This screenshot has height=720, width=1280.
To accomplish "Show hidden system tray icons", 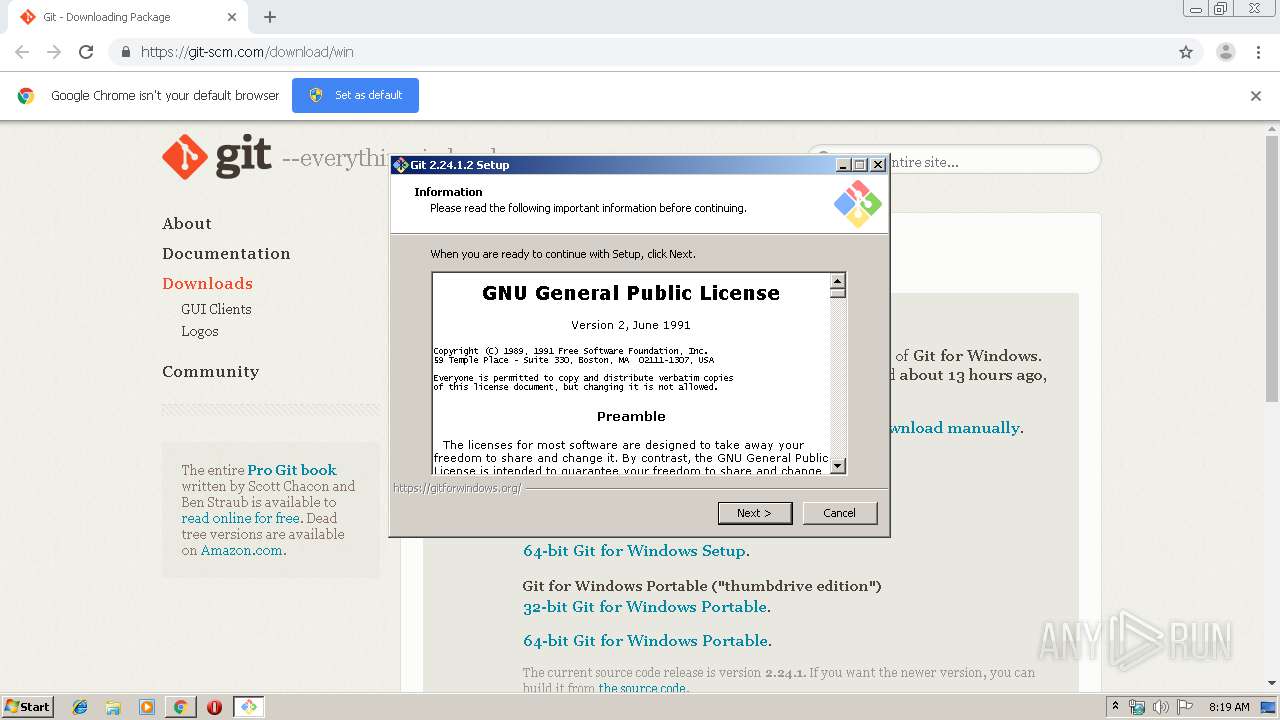I will (1115, 706).
